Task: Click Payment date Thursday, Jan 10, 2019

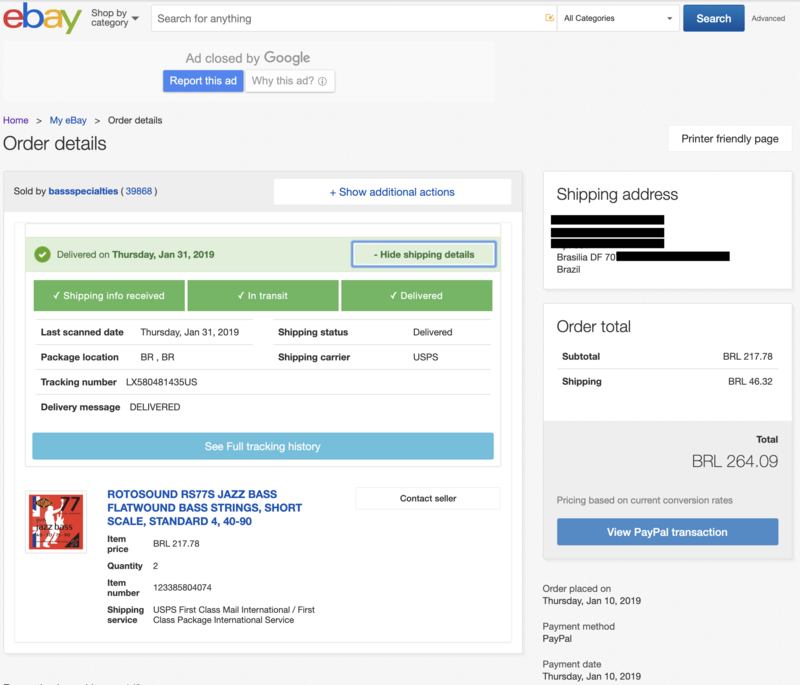Action: (x=591, y=676)
